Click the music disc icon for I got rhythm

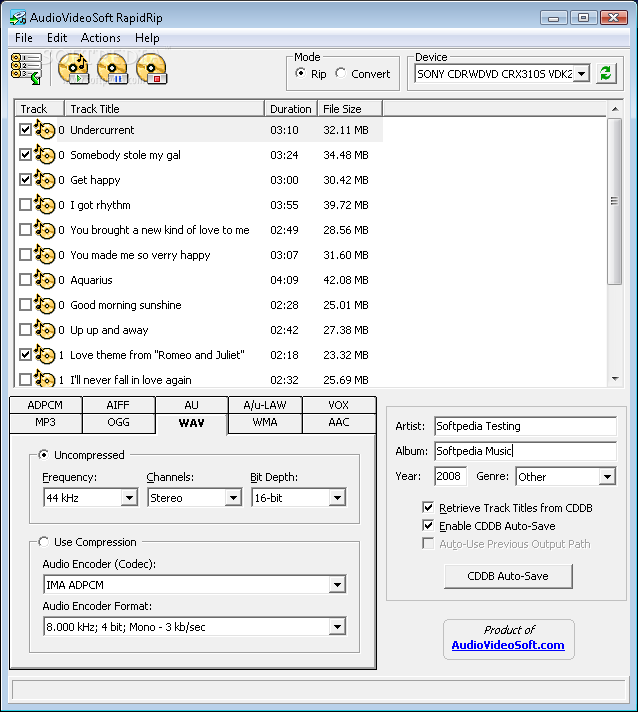45,205
